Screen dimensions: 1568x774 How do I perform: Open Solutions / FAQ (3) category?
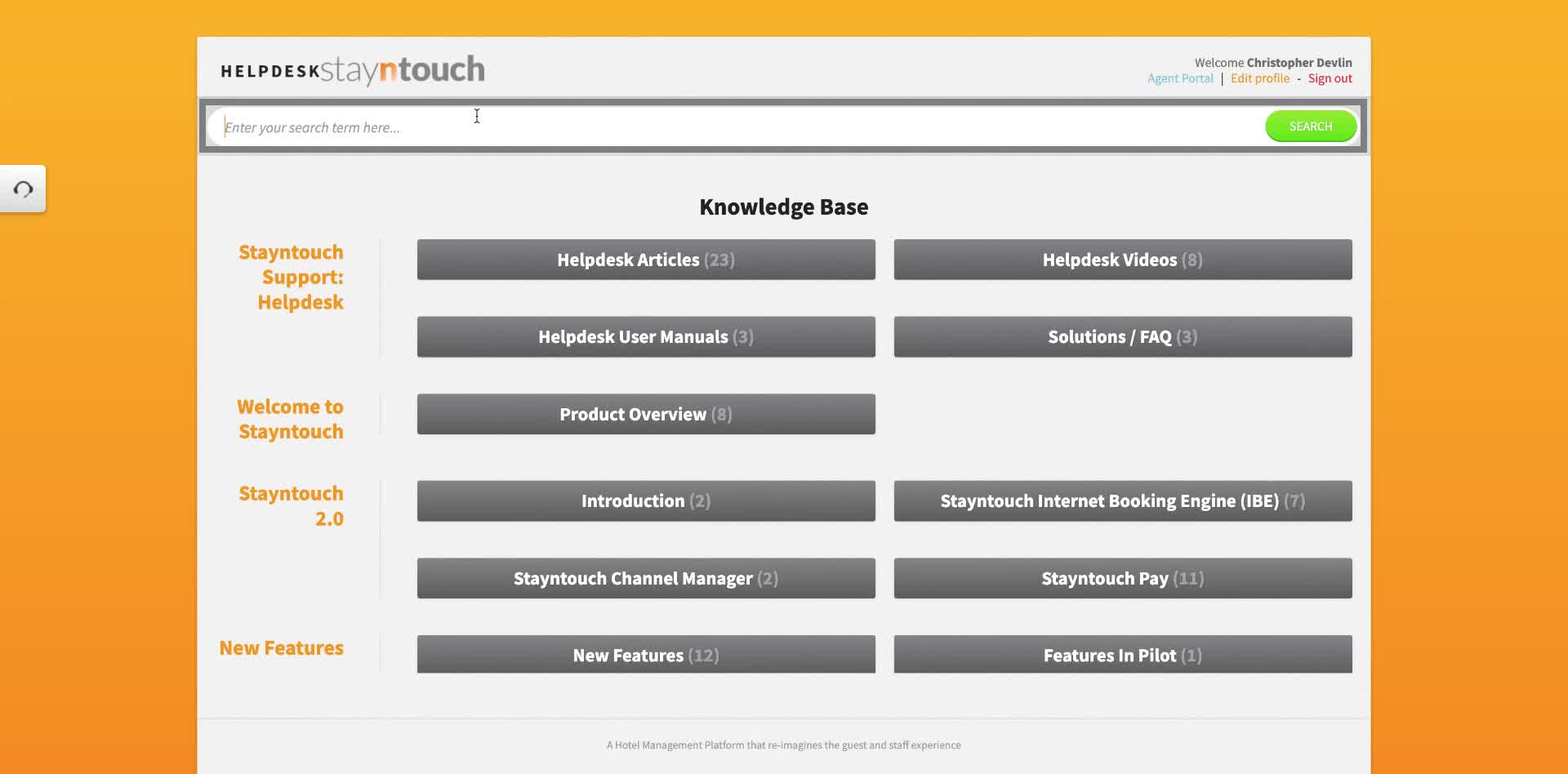pyautogui.click(x=1123, y=336)
